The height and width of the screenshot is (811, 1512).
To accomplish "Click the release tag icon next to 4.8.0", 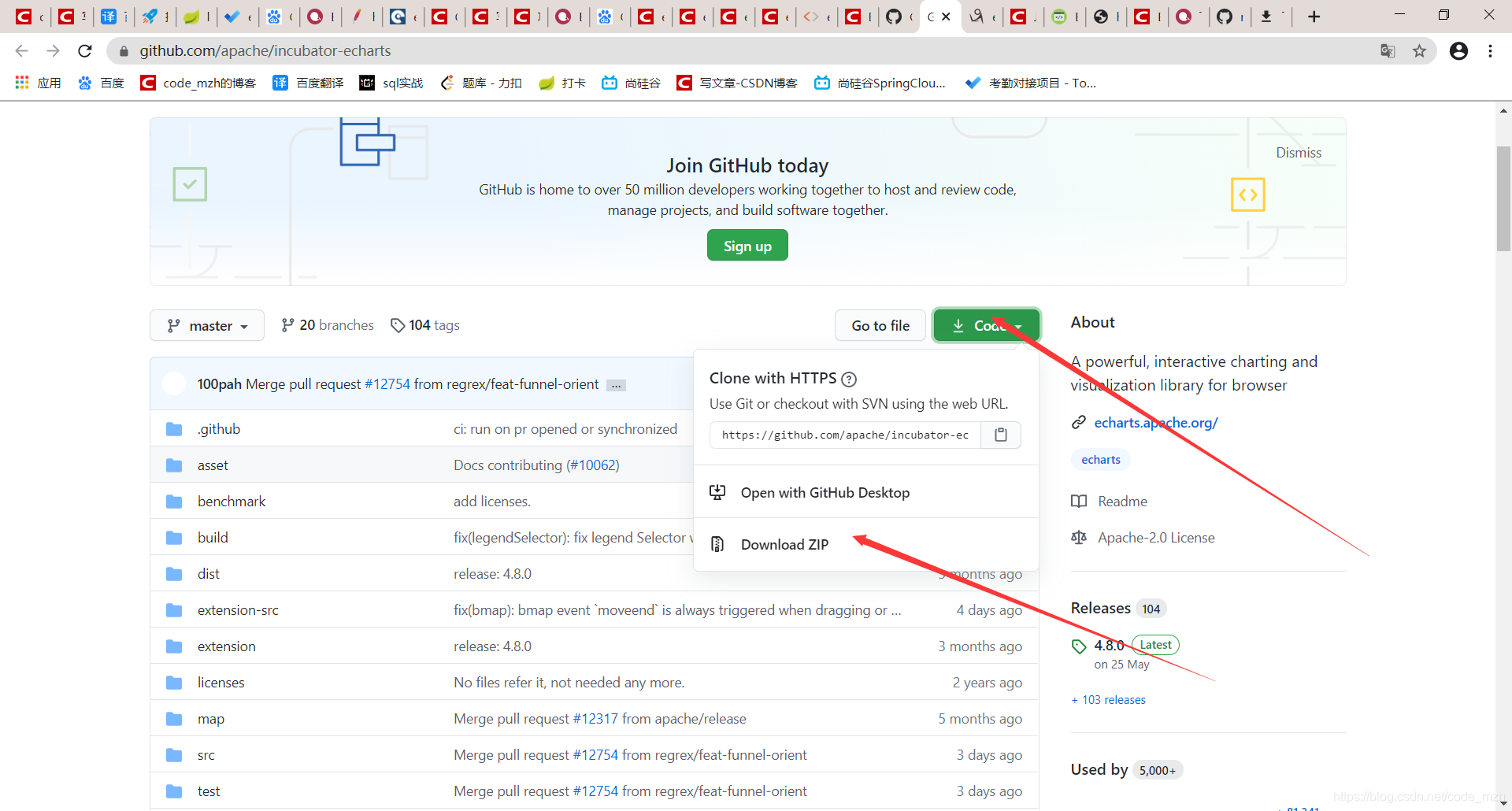I will (x=1079, y=646).
